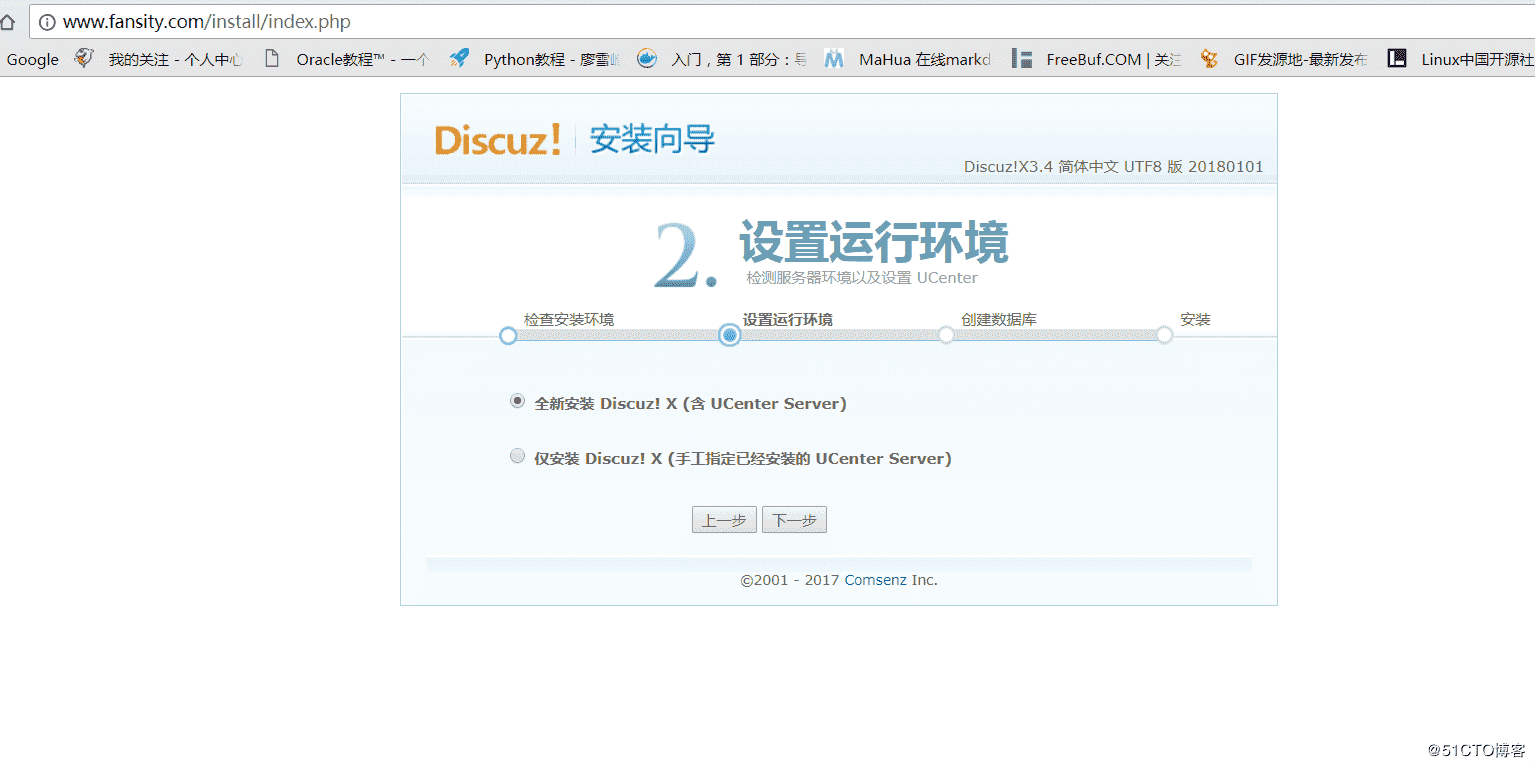The image size is (1535, 767).
Task: Open the 我的关注 - 个人中心 bookmark
Action: pyautogui.click(x=175, y=60)
